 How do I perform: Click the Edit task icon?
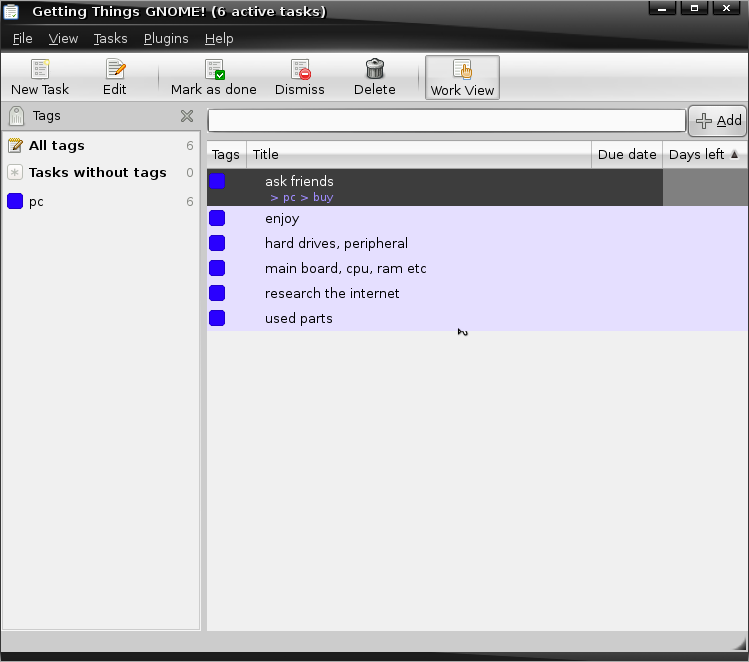coord(115,70)
